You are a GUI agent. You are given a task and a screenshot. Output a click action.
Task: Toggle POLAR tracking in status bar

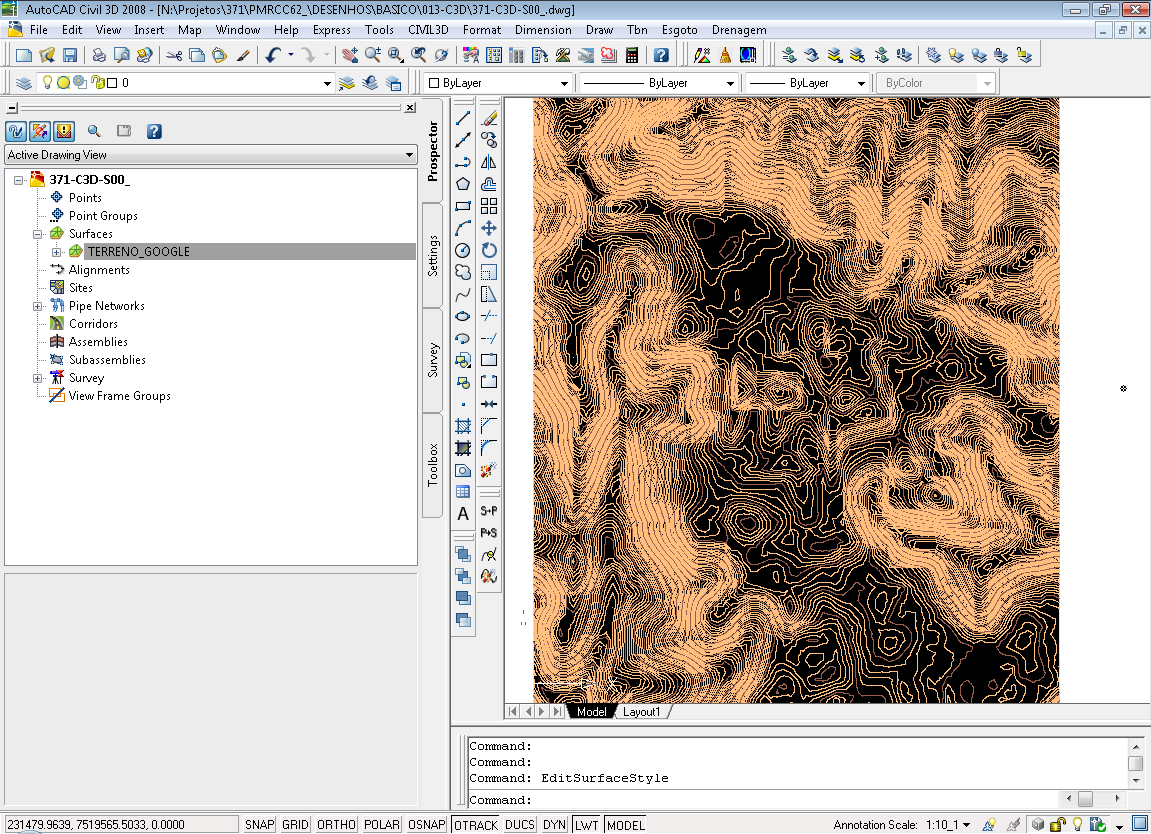click(382, 825)
